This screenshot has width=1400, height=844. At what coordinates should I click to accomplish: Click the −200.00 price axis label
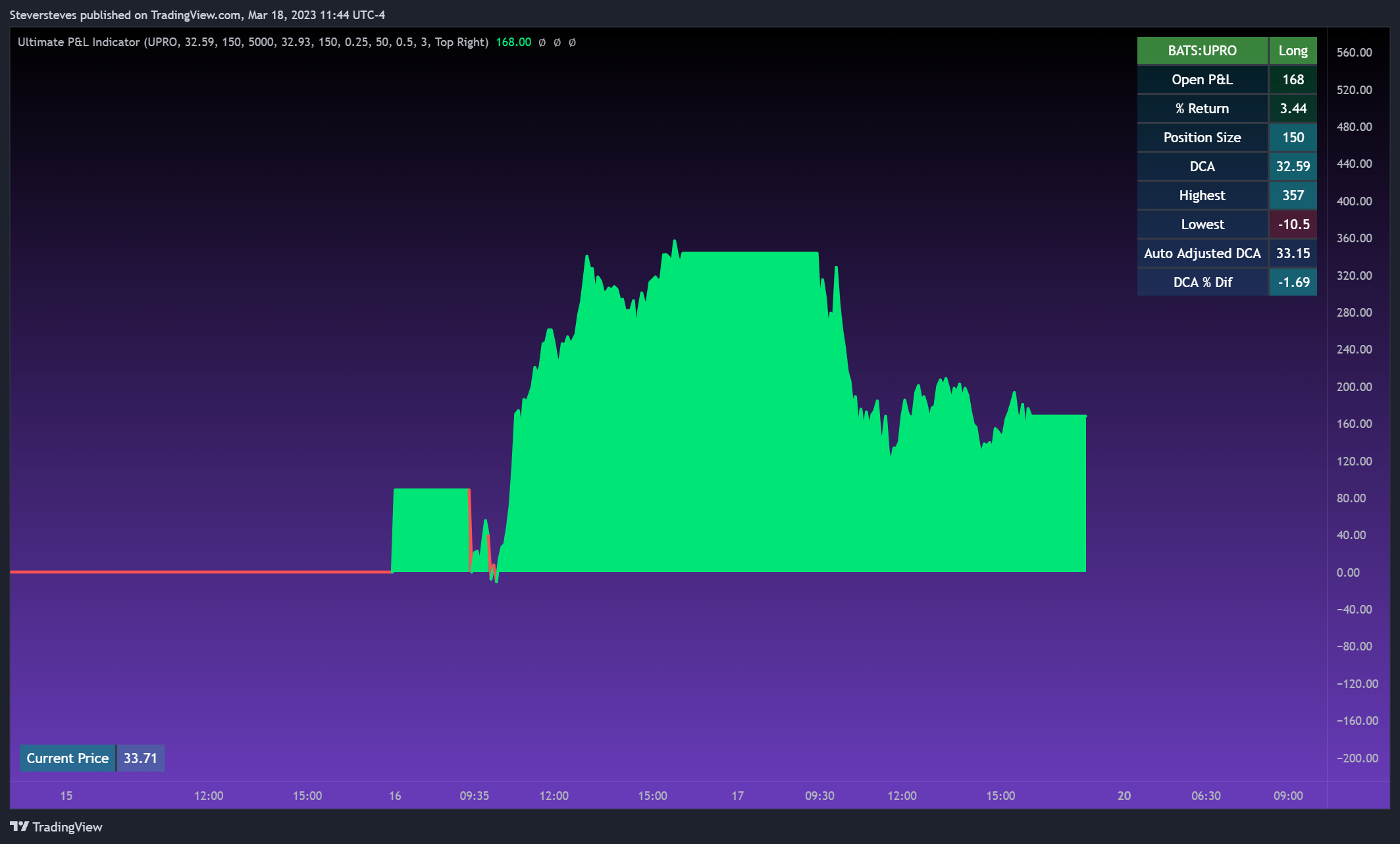point(1357,758)
